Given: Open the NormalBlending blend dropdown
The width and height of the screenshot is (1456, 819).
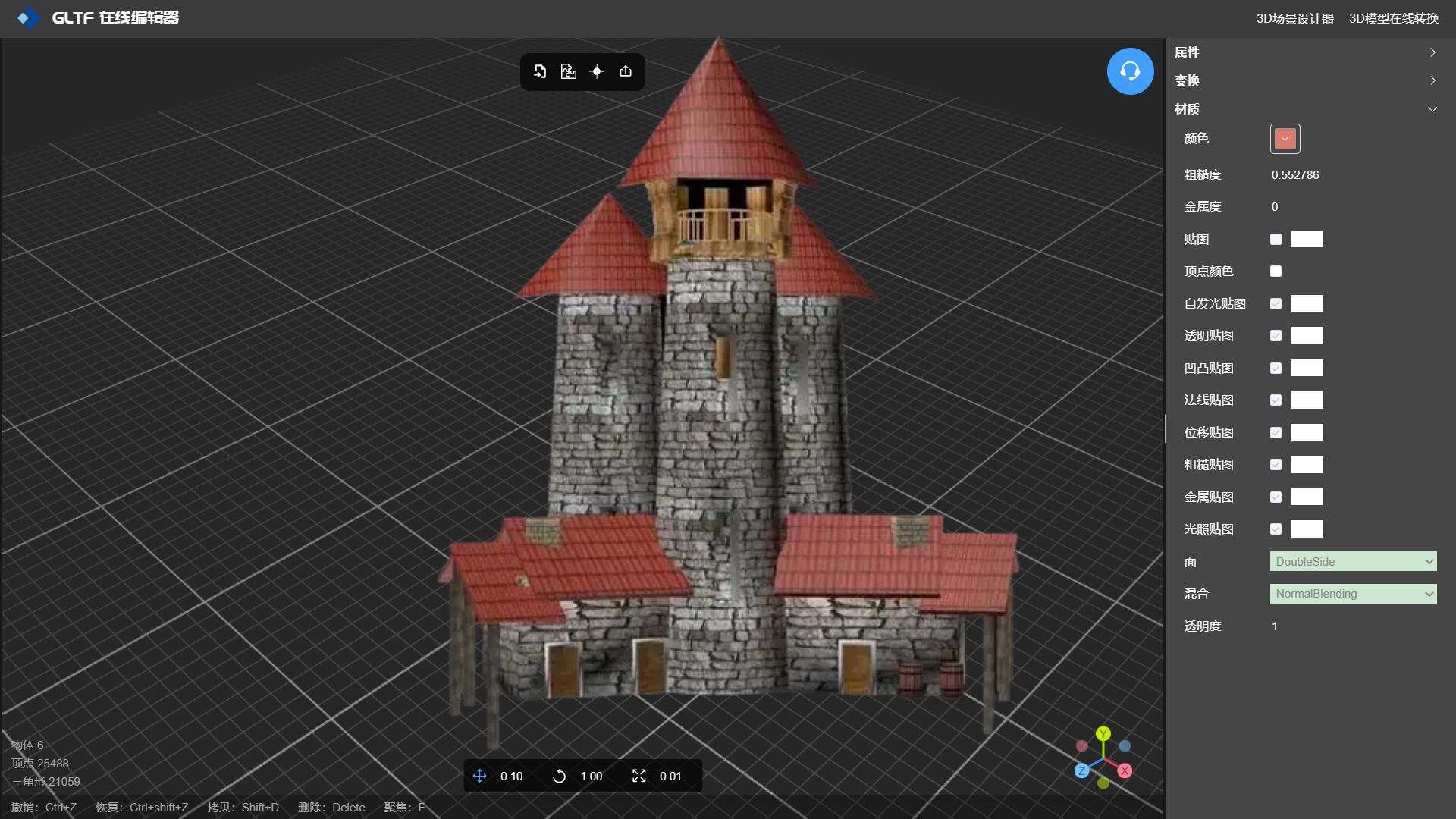Looking at the screenshot, I should (1353, 594).
